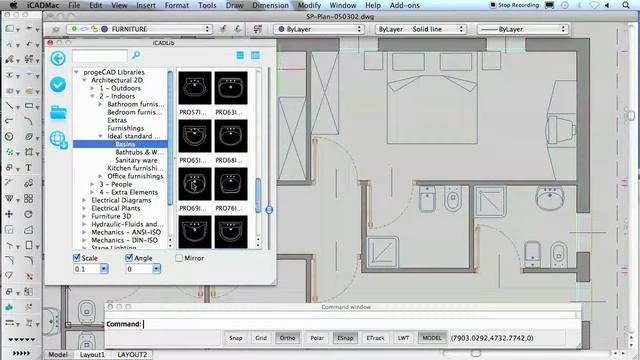This screenshot has width=640, height=360.
Task: Select the Move tool cross icon
Action: tap(9, 214)
